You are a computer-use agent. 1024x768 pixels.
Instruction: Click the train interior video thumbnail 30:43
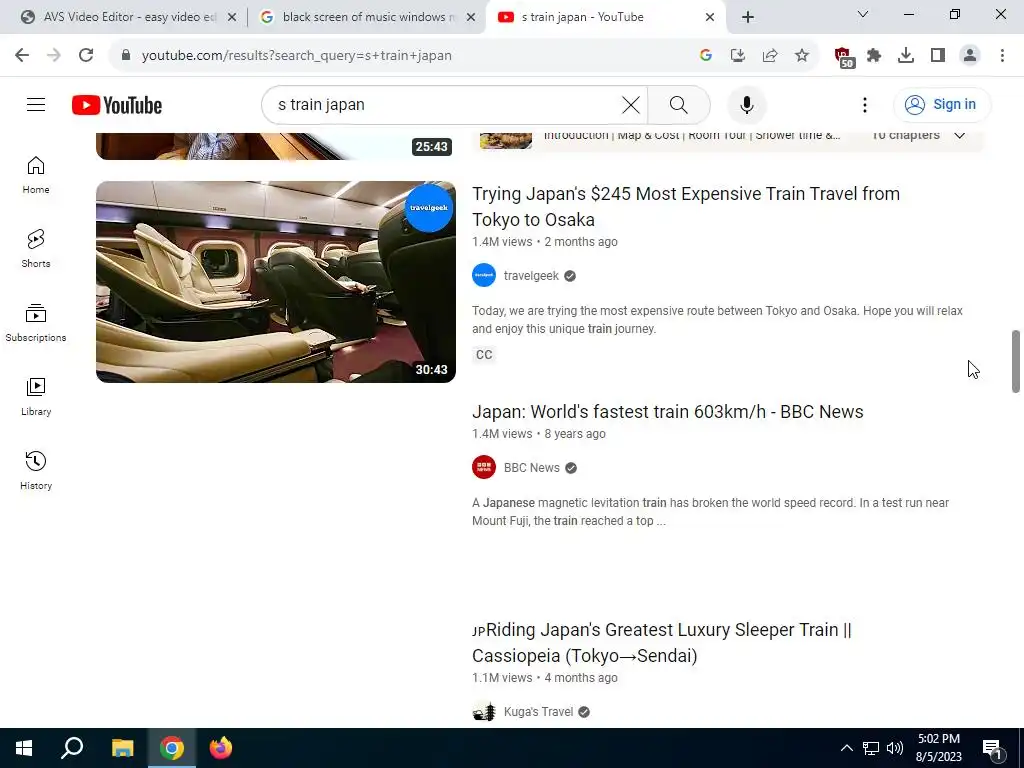pos(276,281)
